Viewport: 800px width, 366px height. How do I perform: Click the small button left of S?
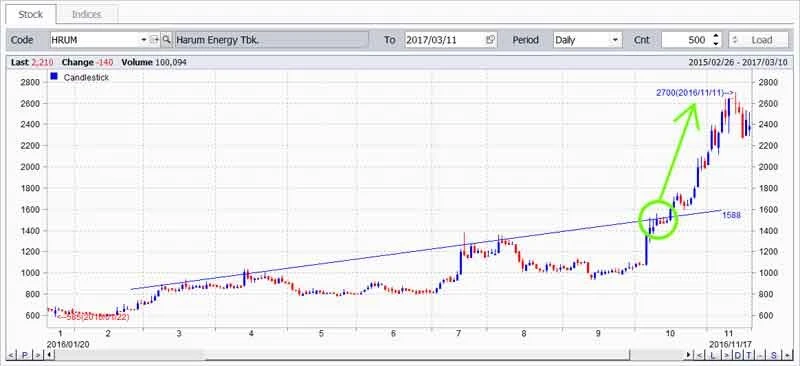pyautogui.click(x=761, y=355)
